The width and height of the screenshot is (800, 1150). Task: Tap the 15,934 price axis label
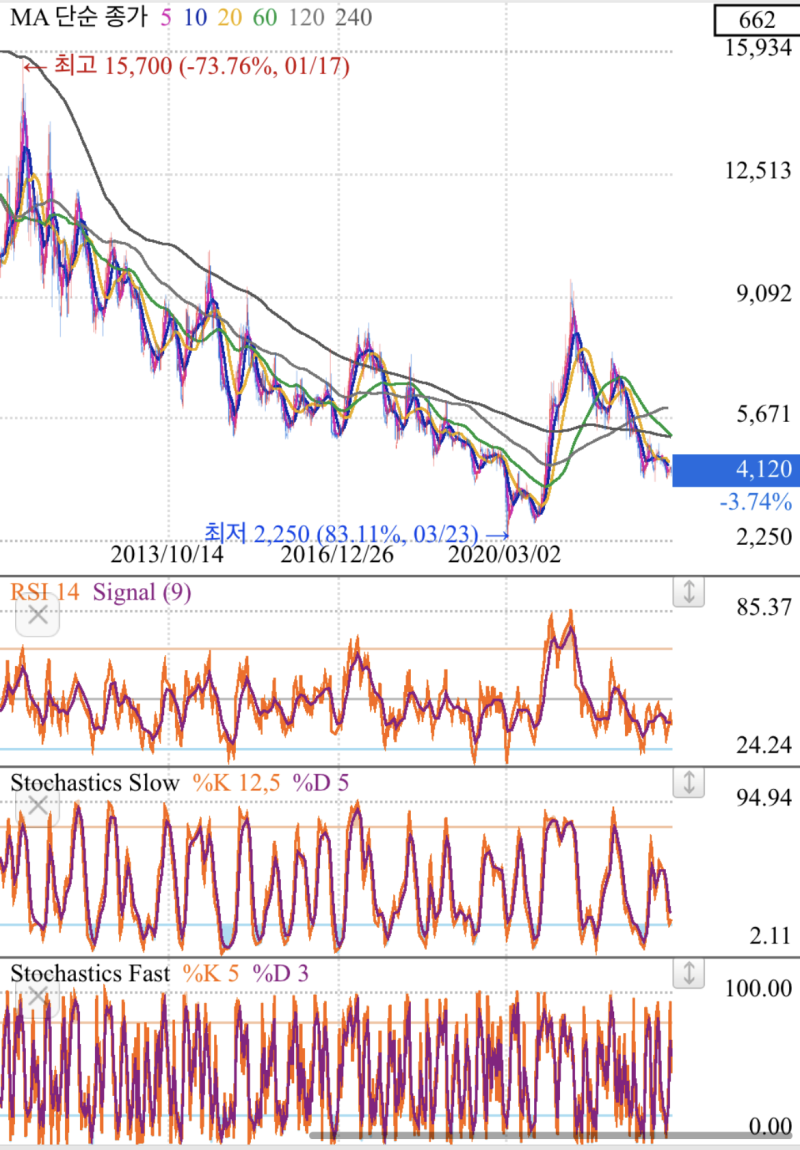point(758,48)
